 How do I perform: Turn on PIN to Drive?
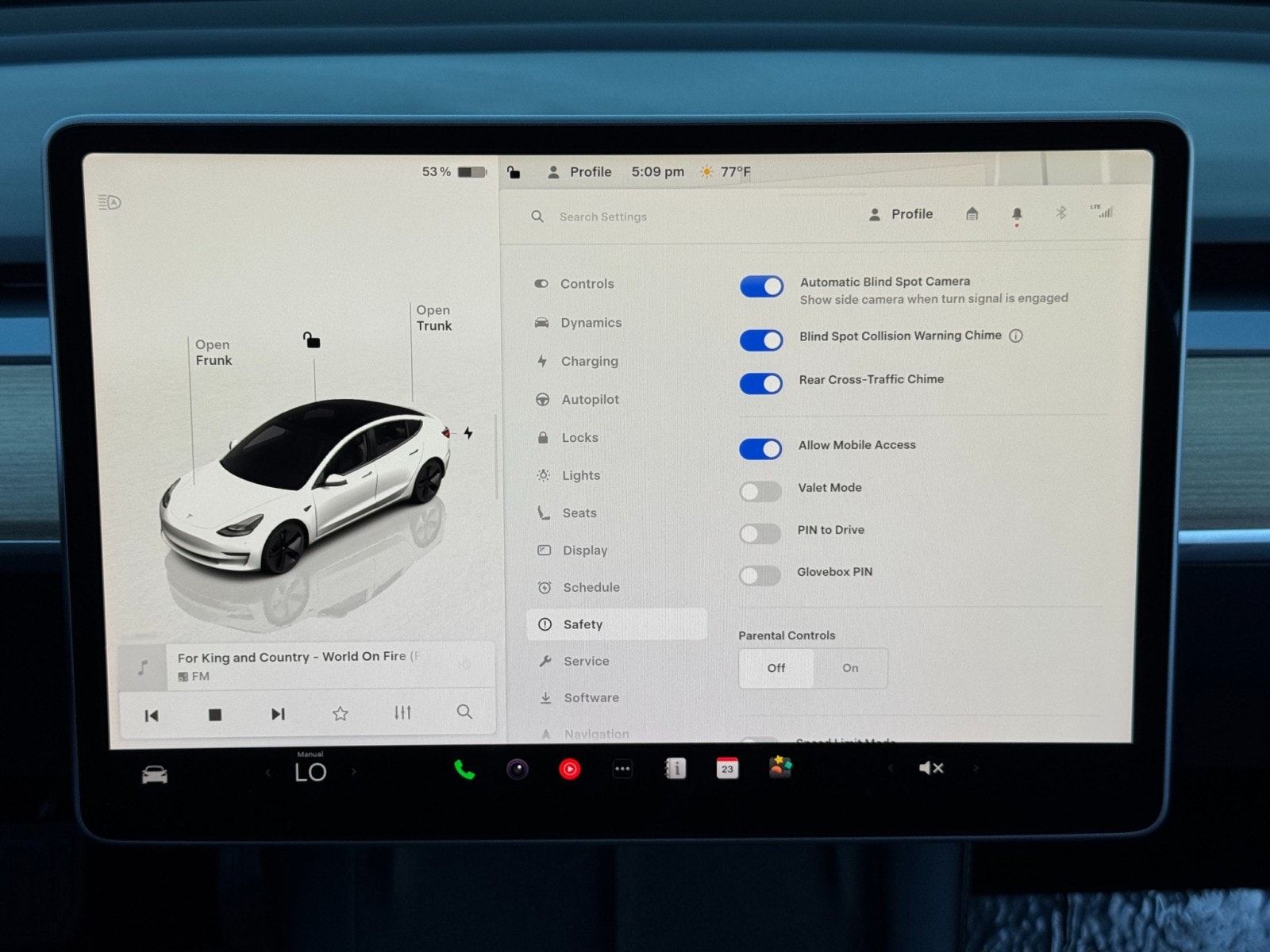[x=760, y=534]
